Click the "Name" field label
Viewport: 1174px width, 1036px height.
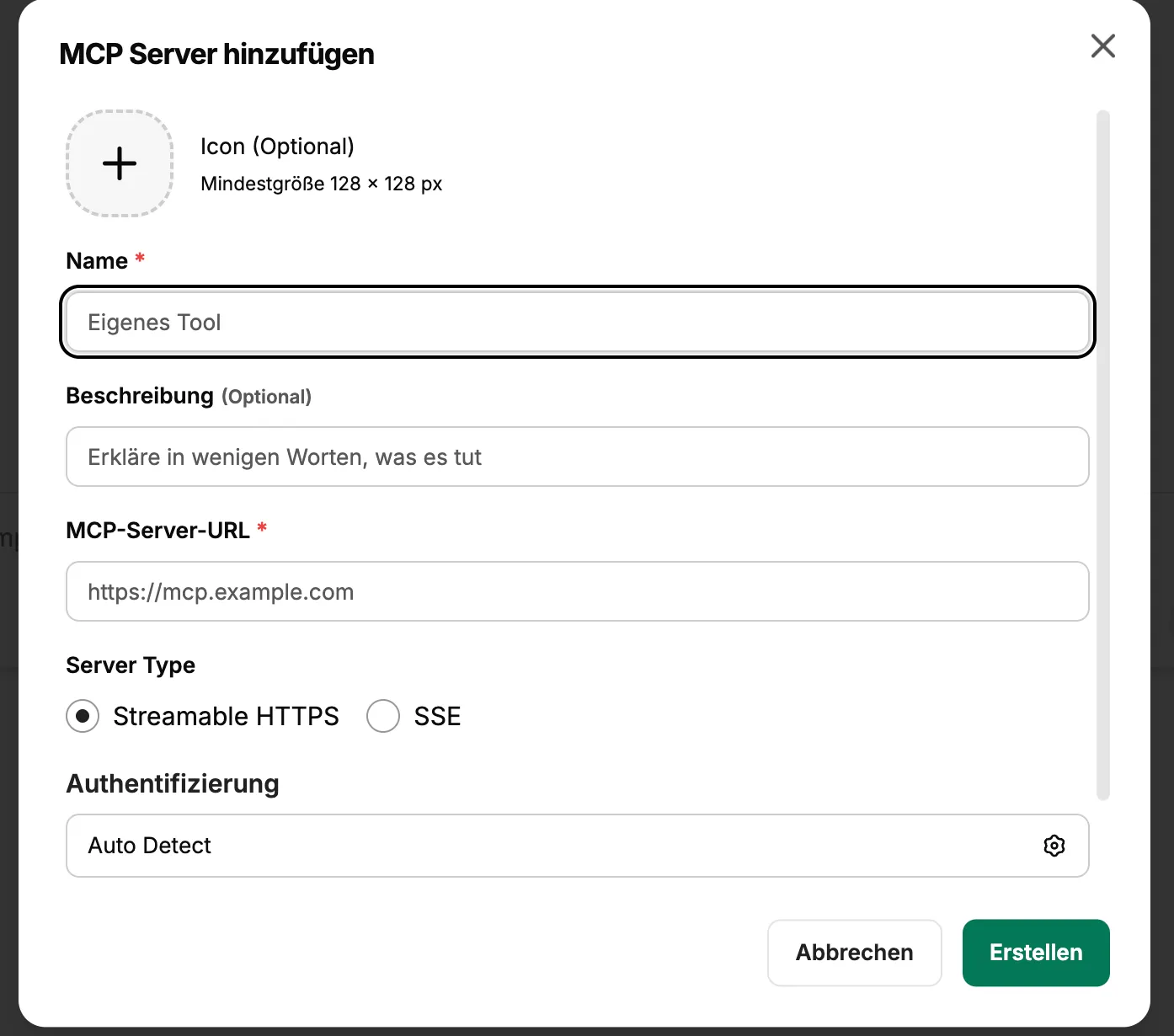click(97, 261)
